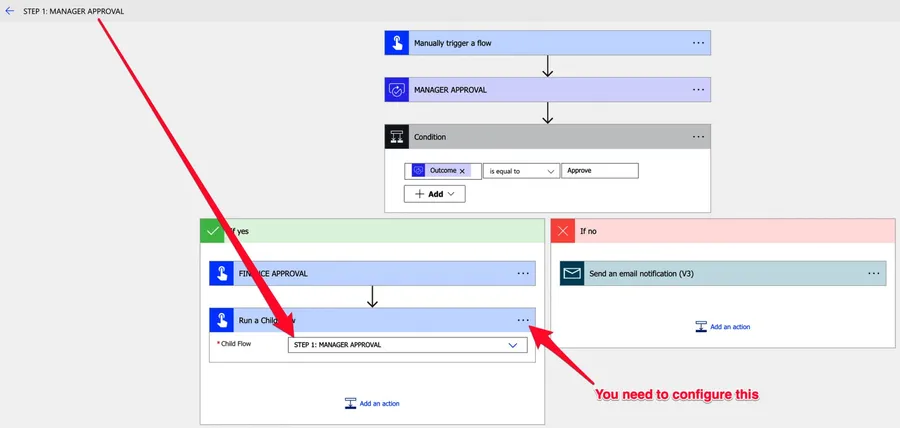Open the Manually trigger a flow card
Viewport: 900px width, 428px height.
tap(548, 43)
